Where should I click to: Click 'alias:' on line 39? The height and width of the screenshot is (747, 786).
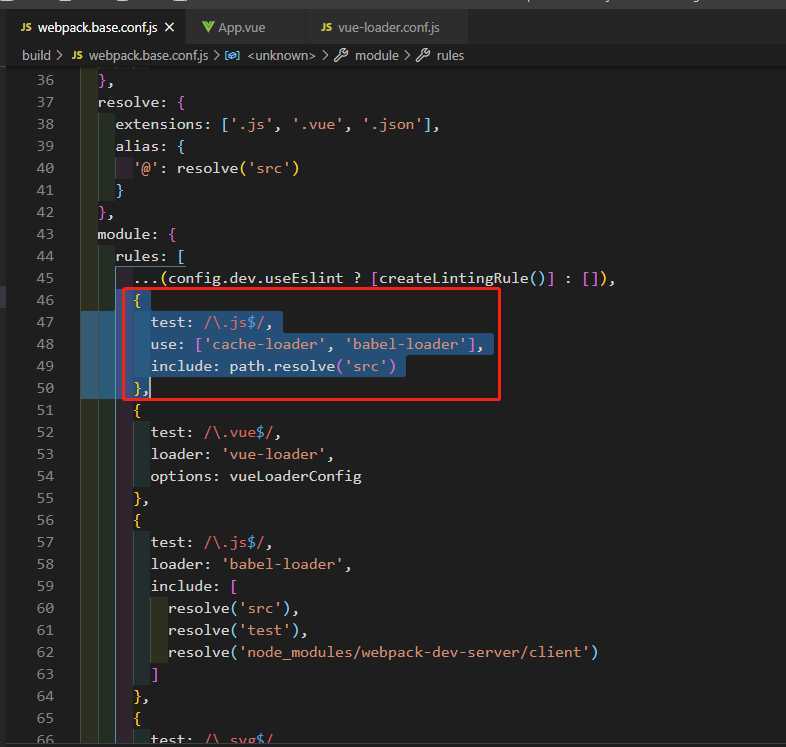pos(141,146)
